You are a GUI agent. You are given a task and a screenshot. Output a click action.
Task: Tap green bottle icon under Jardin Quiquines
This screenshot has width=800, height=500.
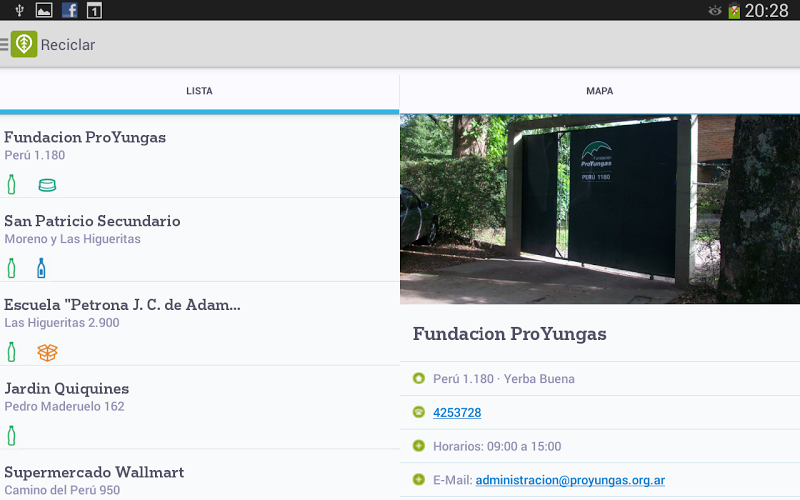click(11, 435)
